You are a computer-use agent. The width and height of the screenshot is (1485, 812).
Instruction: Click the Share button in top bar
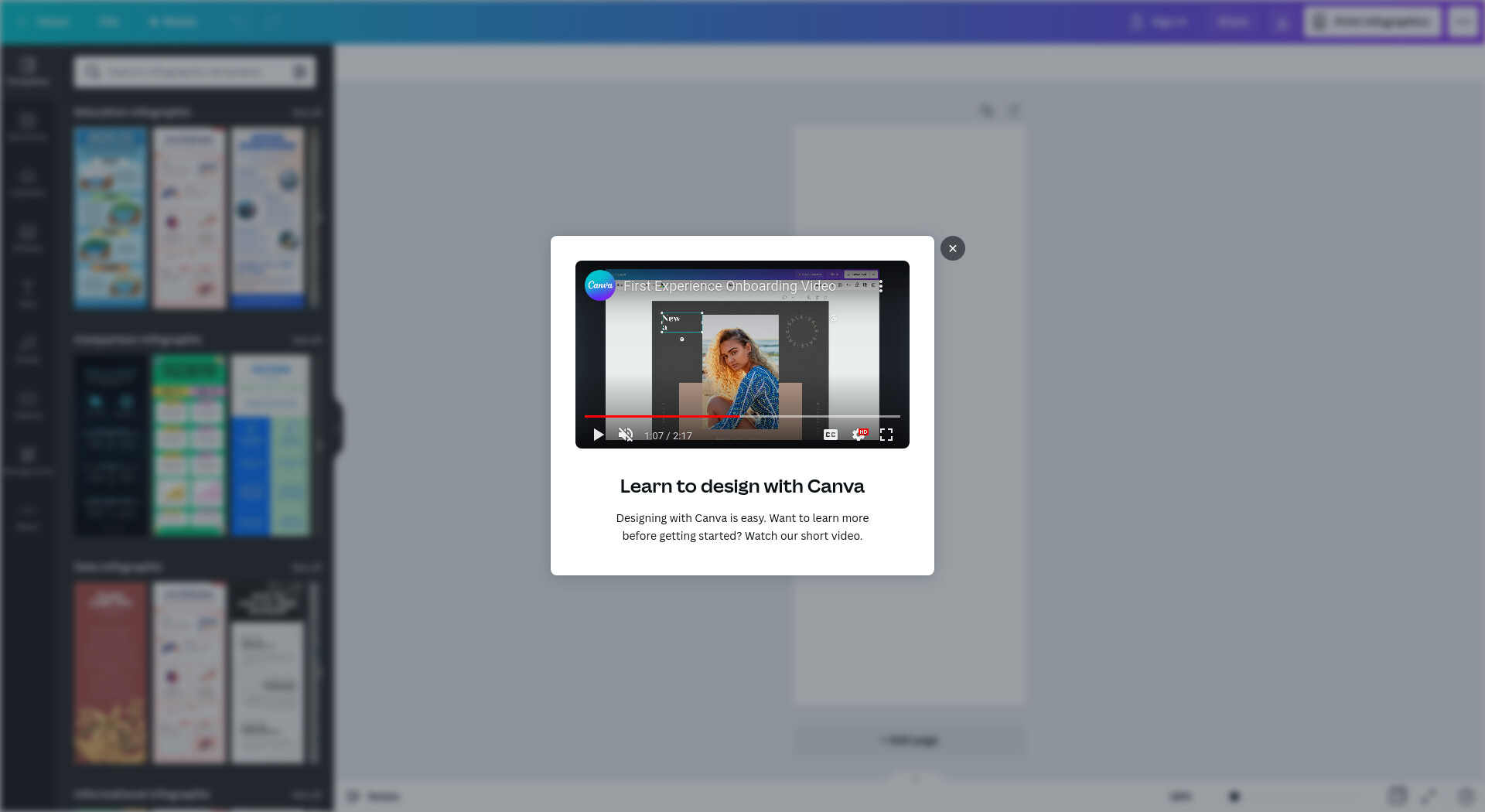(x=1233, y=22)
